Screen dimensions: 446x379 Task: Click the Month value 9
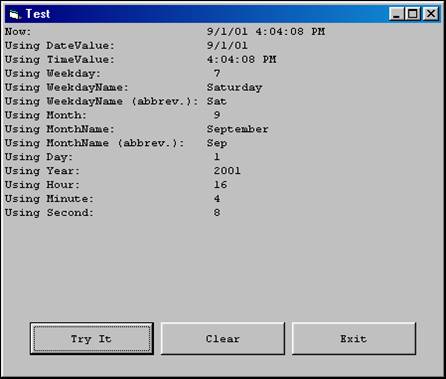217,115
